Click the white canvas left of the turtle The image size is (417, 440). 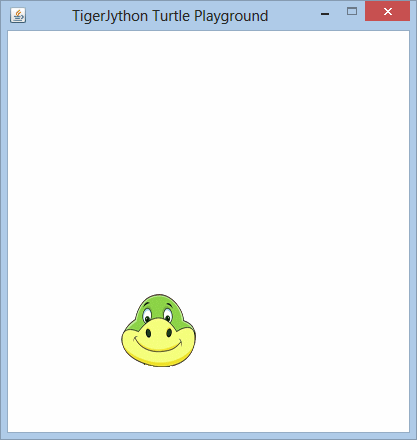point(63,330)
